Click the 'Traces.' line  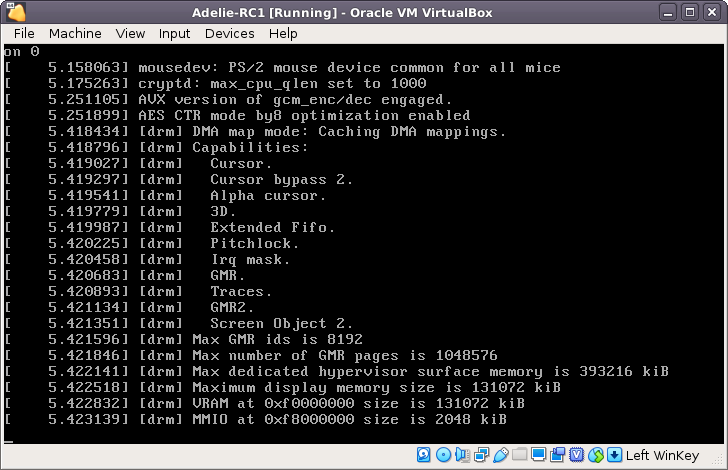point(138,291)
